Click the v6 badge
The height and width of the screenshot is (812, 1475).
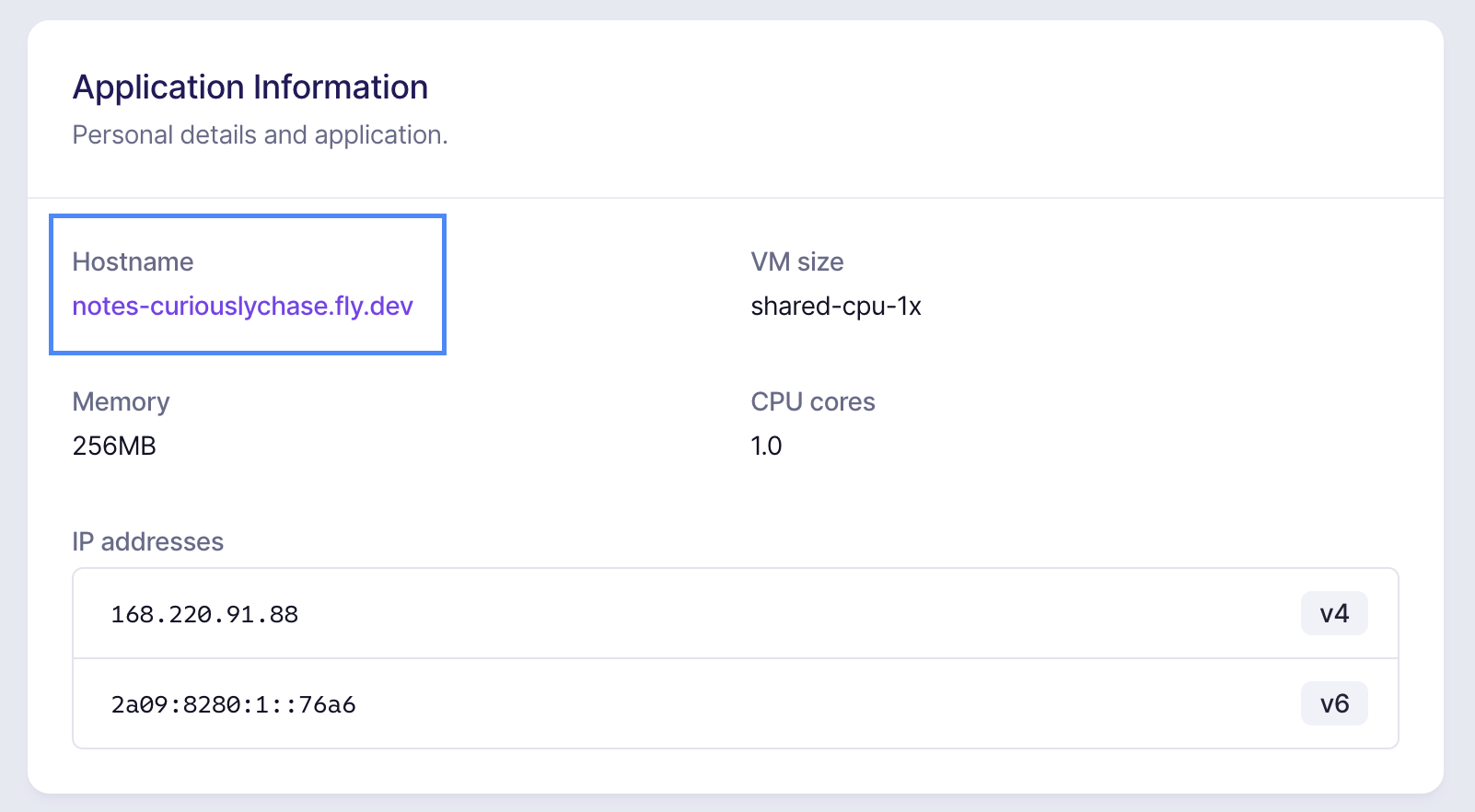click(1333, 704)
